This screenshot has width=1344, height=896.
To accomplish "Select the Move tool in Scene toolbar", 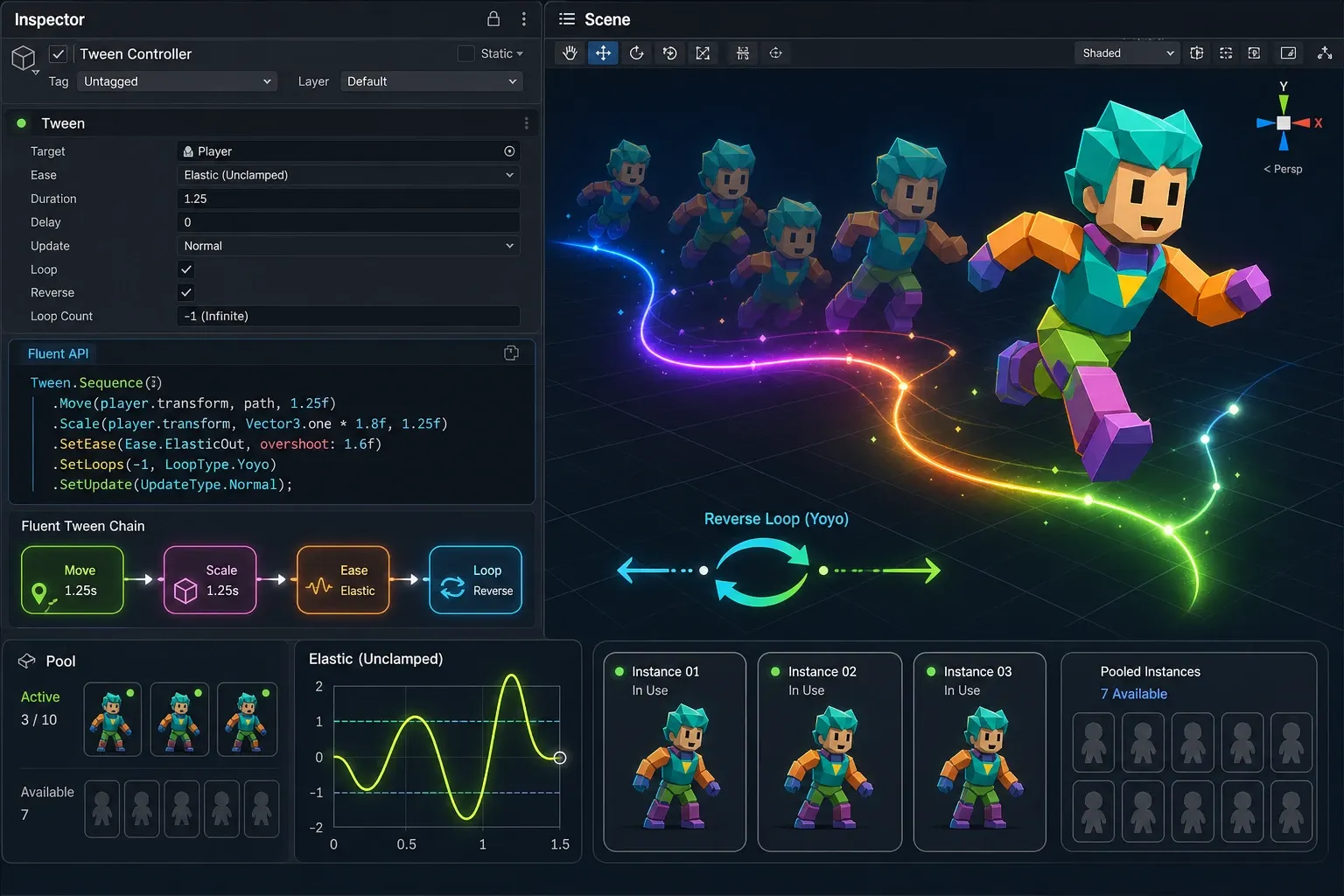I will (x=604, y=53).
